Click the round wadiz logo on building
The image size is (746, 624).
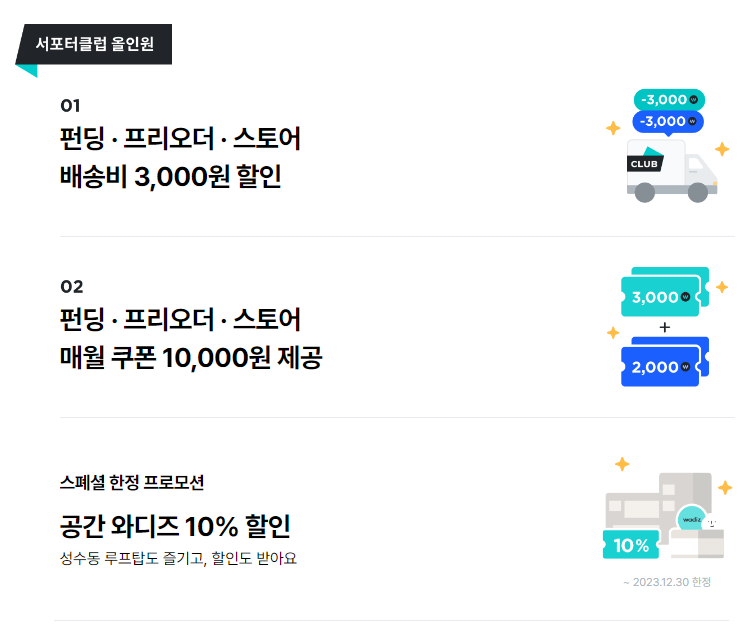click(691, 519)
